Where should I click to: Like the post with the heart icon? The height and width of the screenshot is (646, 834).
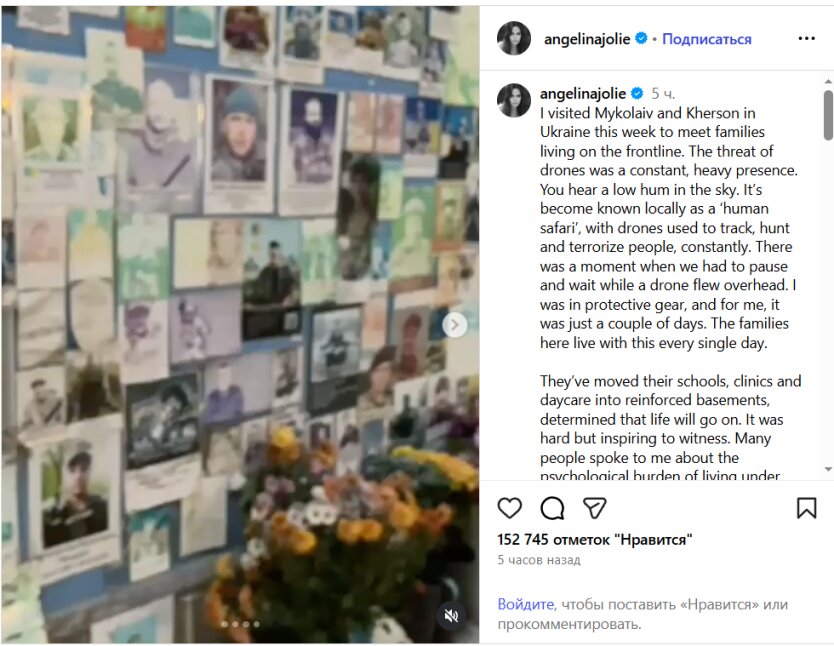click(510, 508)
